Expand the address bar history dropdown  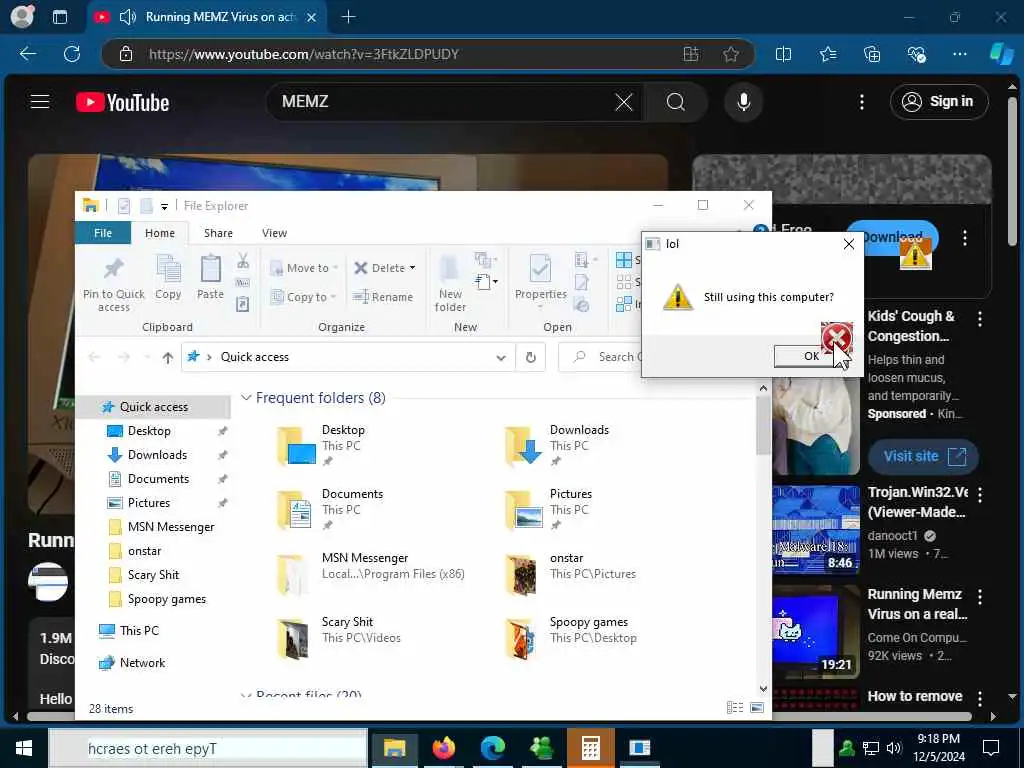[501, 357]
